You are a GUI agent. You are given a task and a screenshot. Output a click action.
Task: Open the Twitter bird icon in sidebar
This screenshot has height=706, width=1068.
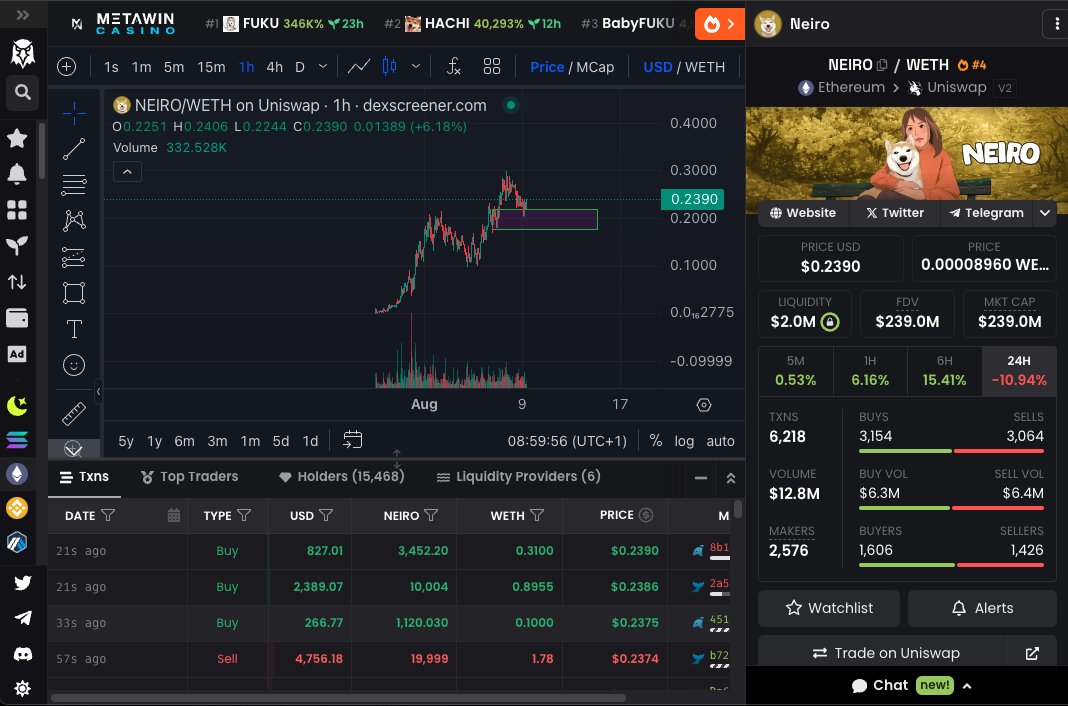22,583
